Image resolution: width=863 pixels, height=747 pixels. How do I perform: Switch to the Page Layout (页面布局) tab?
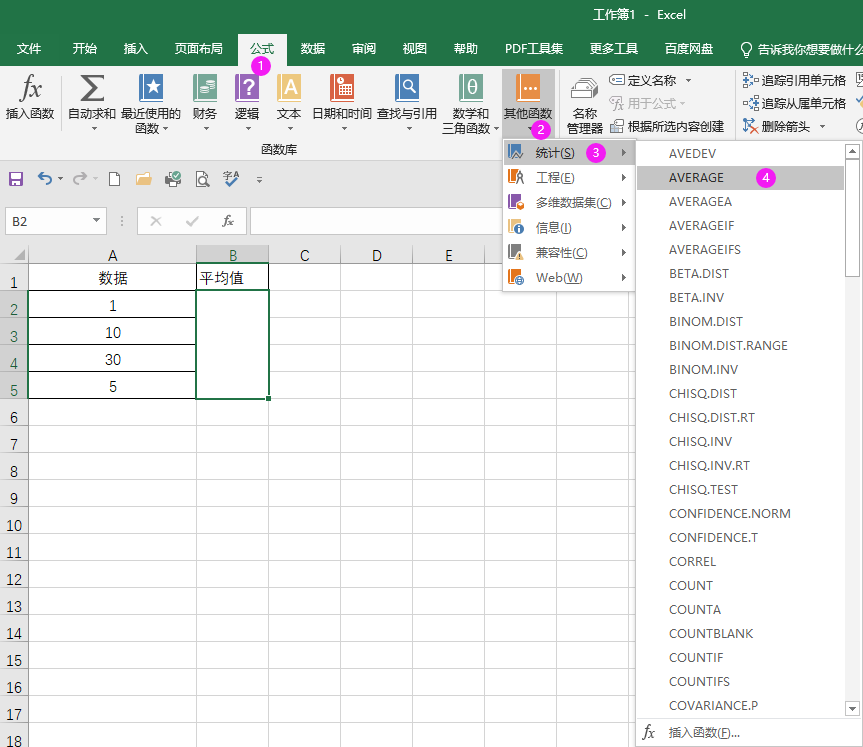tap(199, 49)
